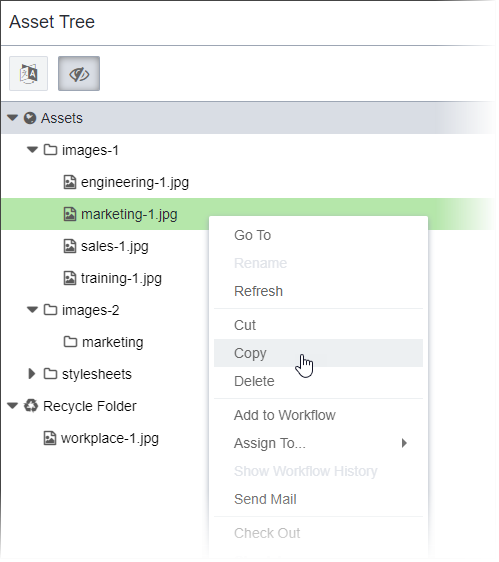Click image icon of marketing-1.jpg
The width and height of the screenshot is (499, 562).
point(70,214)
